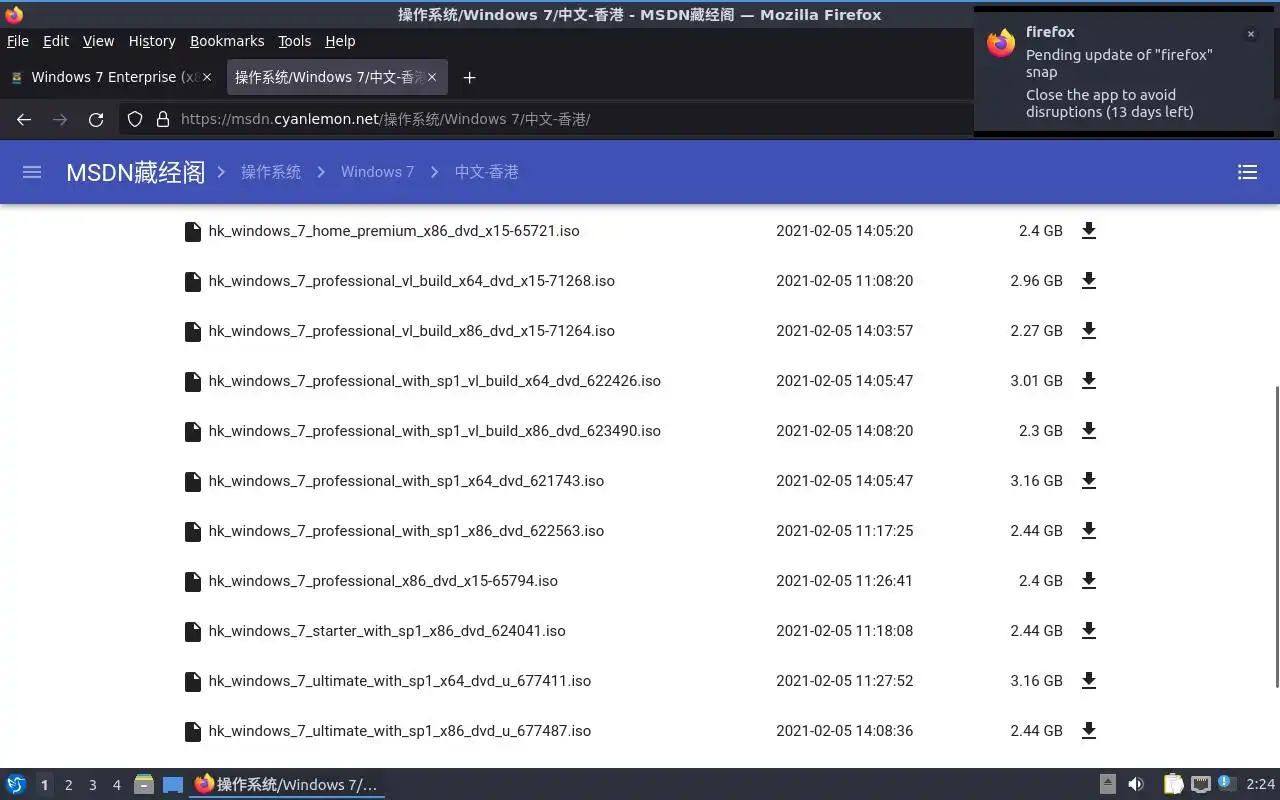Open the View menu

pos(98,41)
